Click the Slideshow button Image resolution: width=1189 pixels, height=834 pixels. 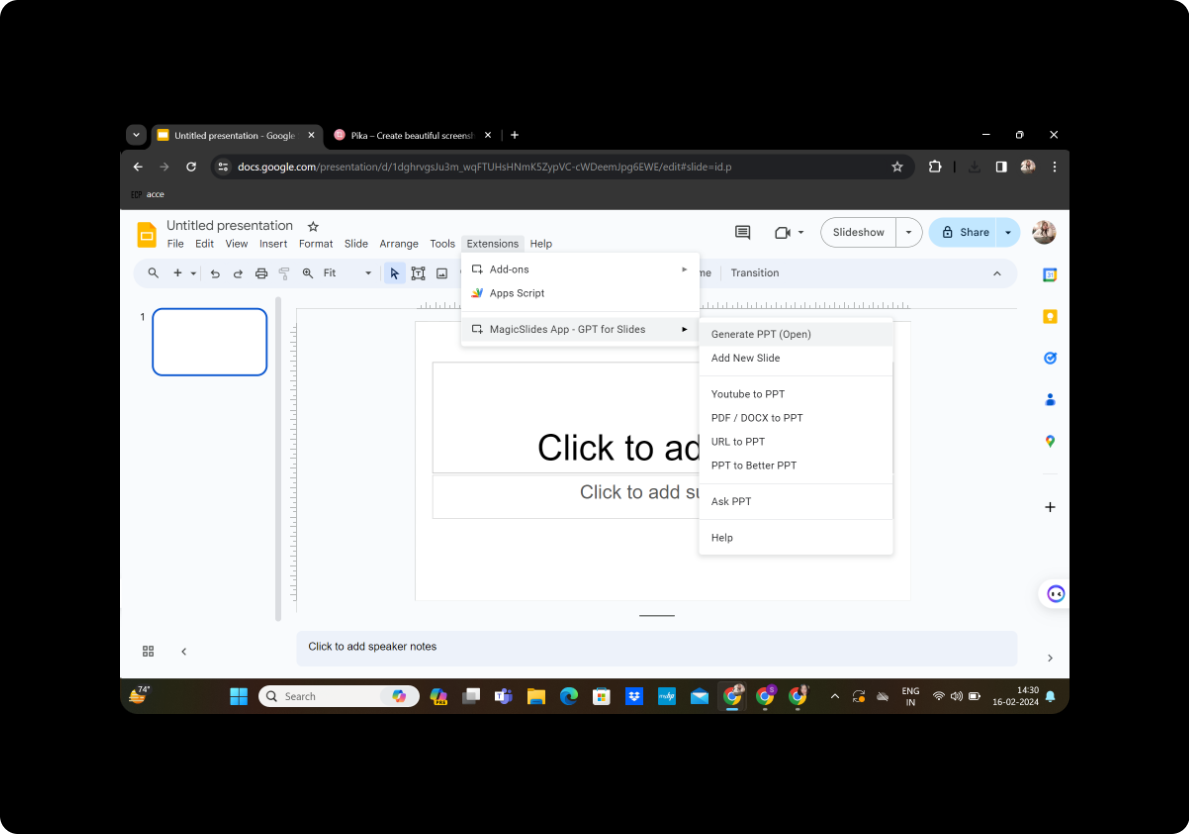[858, 233]
